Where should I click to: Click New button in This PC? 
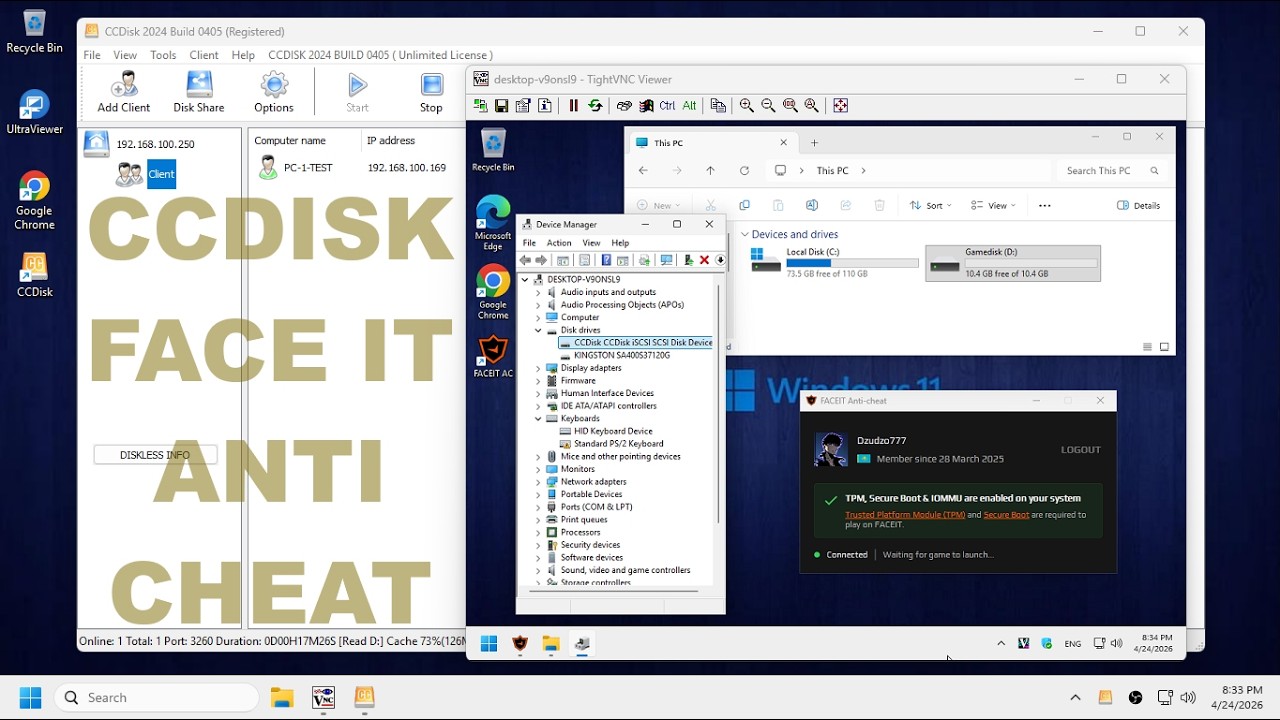(660, 205)
